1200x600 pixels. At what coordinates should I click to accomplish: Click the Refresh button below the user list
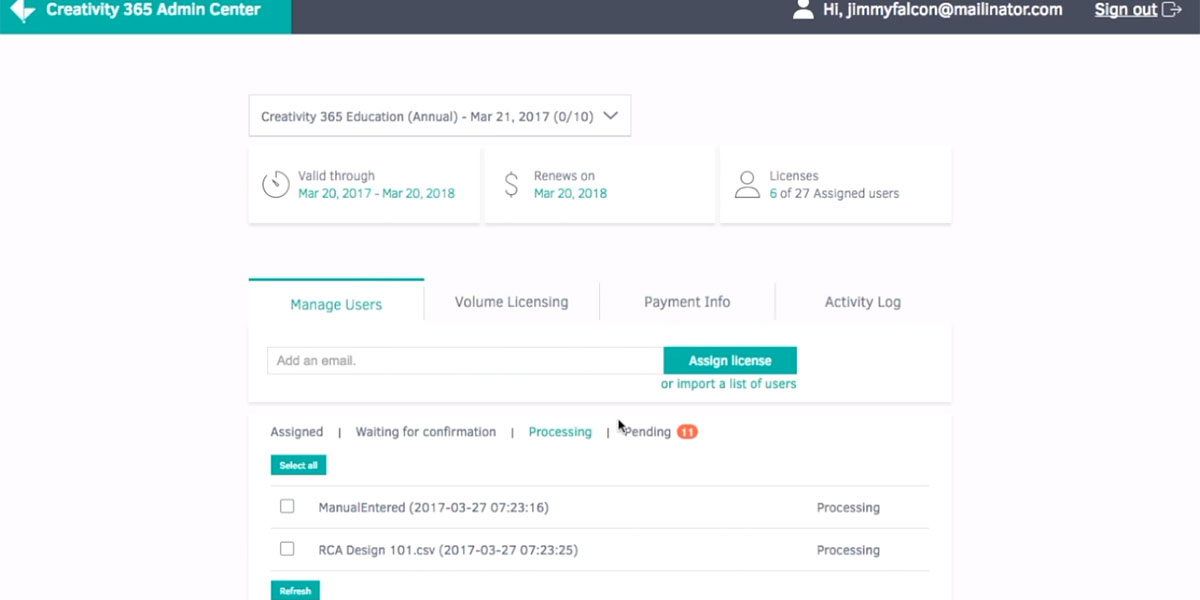click(295, 590)
